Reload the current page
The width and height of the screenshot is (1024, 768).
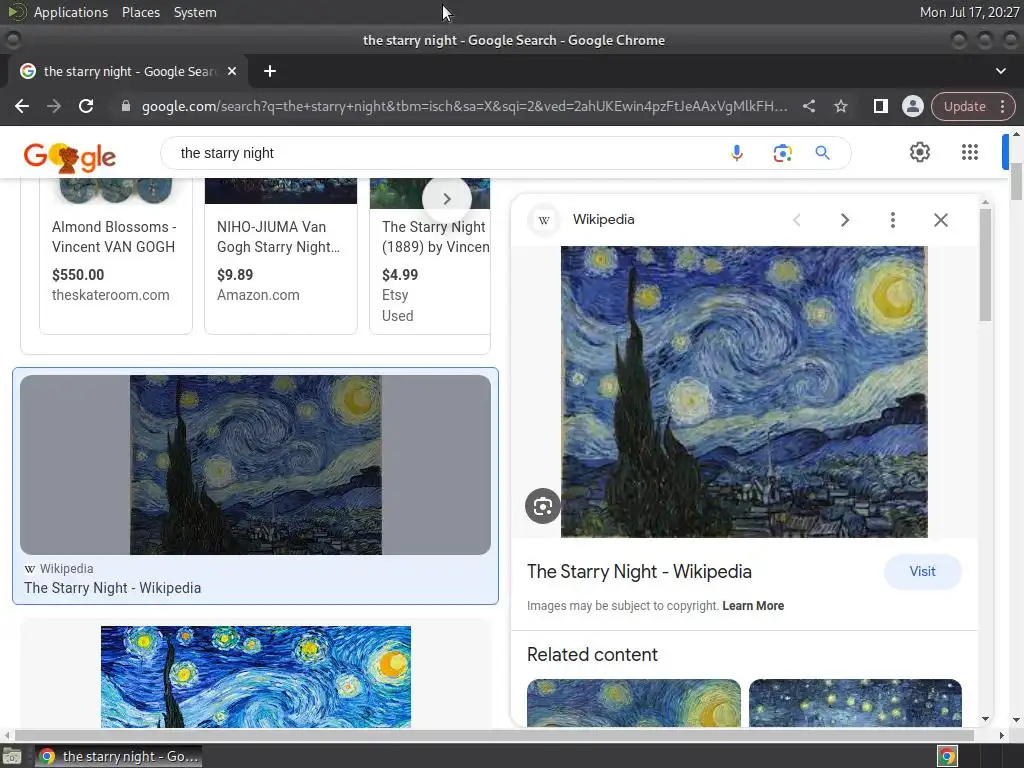tap(86, 106)
